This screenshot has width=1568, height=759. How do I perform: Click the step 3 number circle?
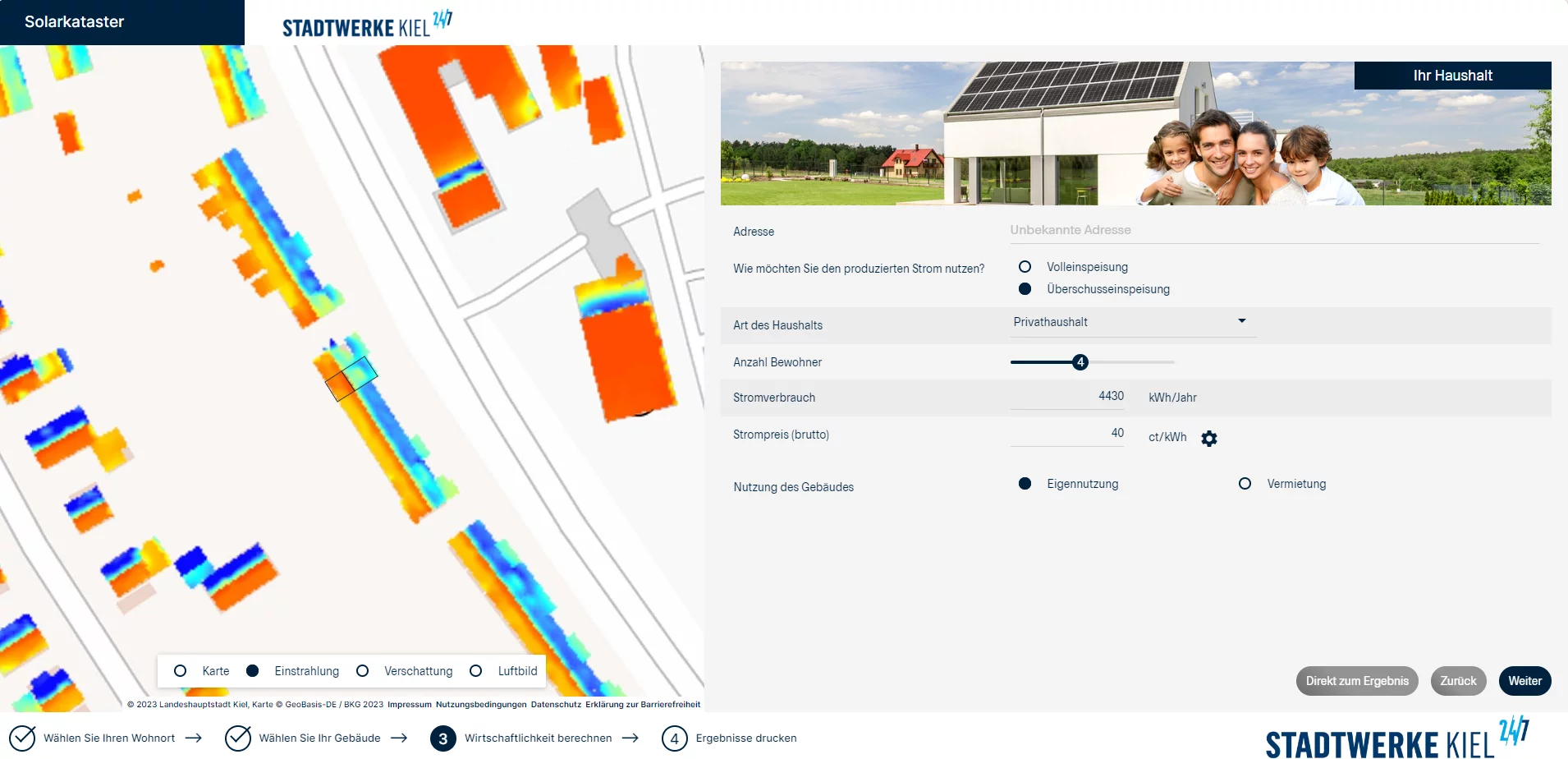pos(442,738)
